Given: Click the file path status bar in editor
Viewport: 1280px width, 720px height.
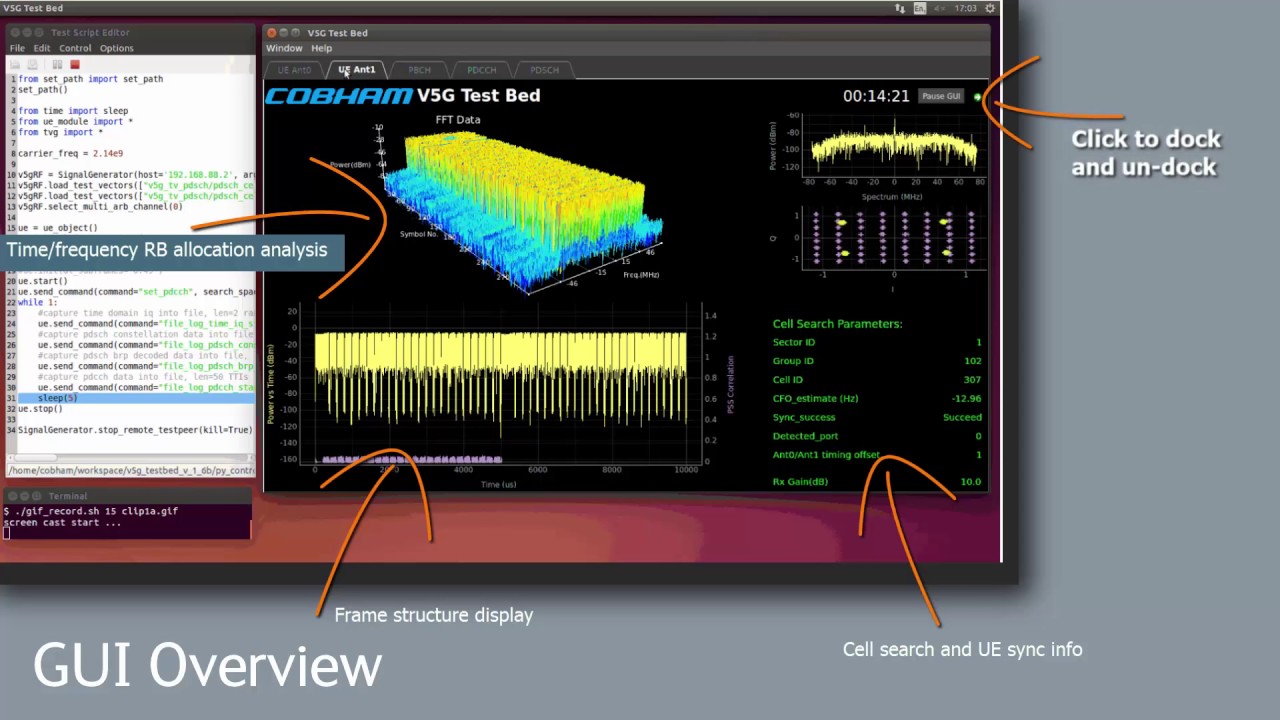Looking at the screenshot, I should pos(131,471).
